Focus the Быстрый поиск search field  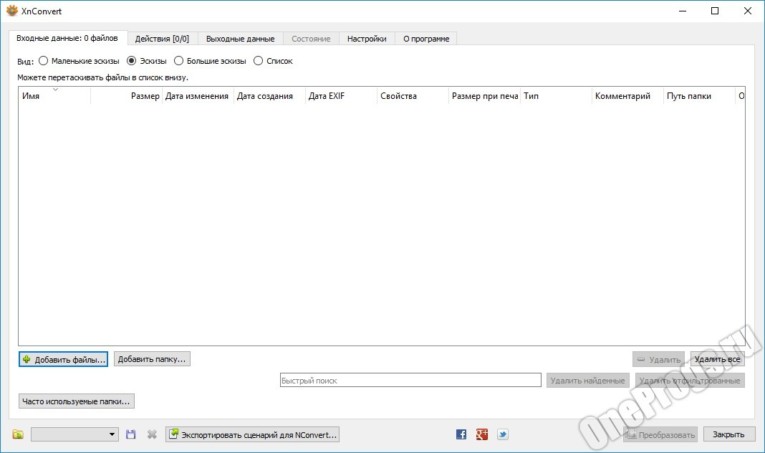pos(411,380)
